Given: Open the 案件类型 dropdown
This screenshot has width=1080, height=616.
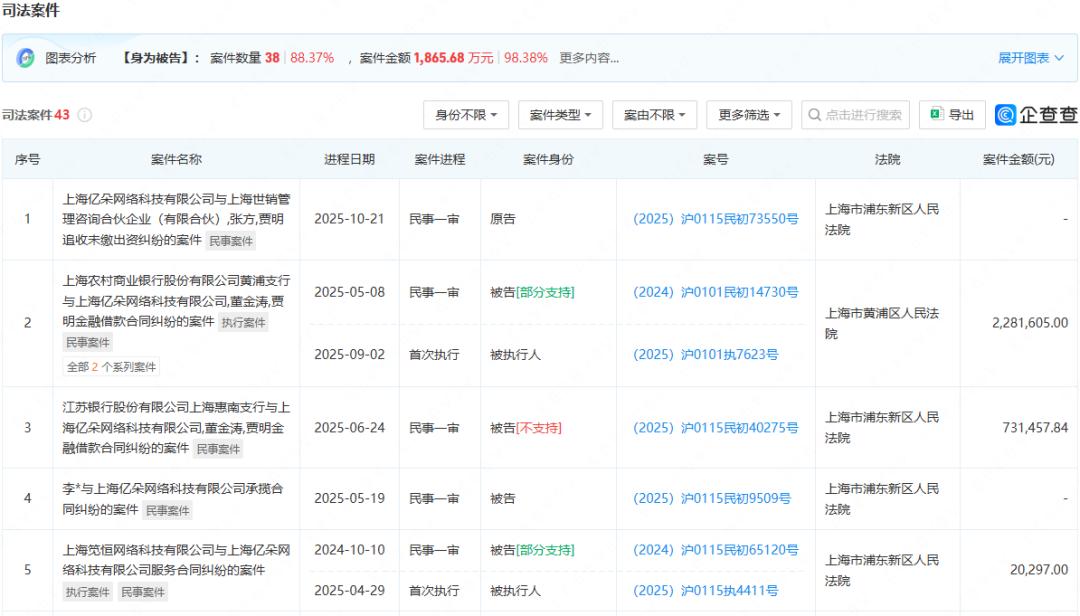Looking at the screenshot, I should click(560, 115).
